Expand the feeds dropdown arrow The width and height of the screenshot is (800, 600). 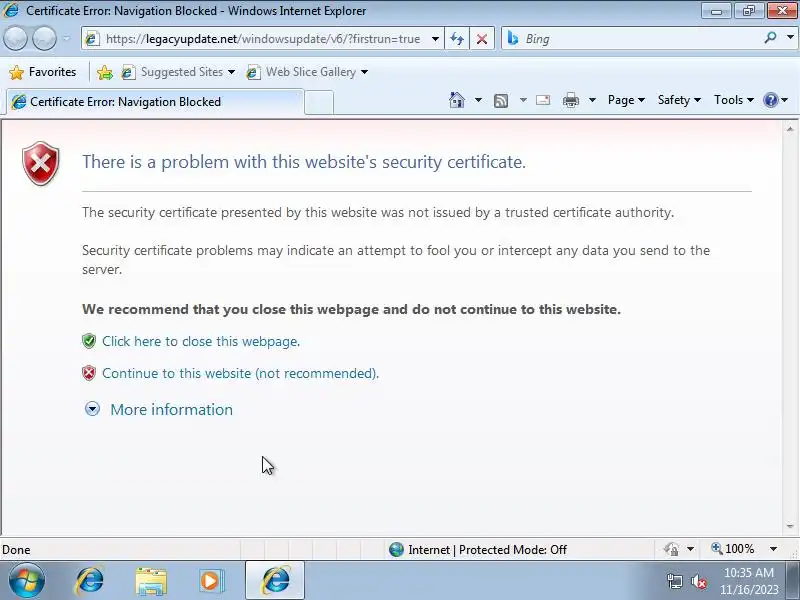click(523, 100)
